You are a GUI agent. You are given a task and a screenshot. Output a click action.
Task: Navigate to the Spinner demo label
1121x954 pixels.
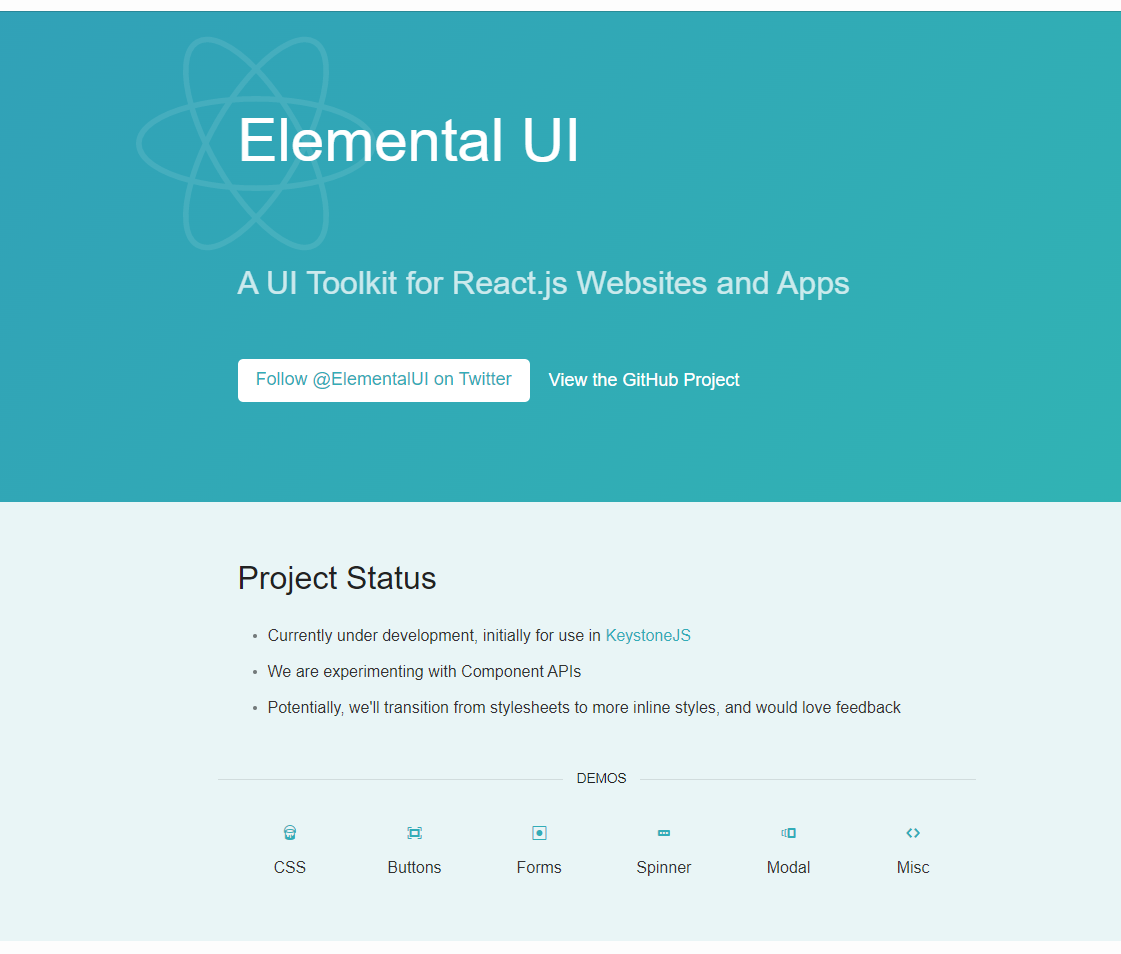[x=664, y=867]
